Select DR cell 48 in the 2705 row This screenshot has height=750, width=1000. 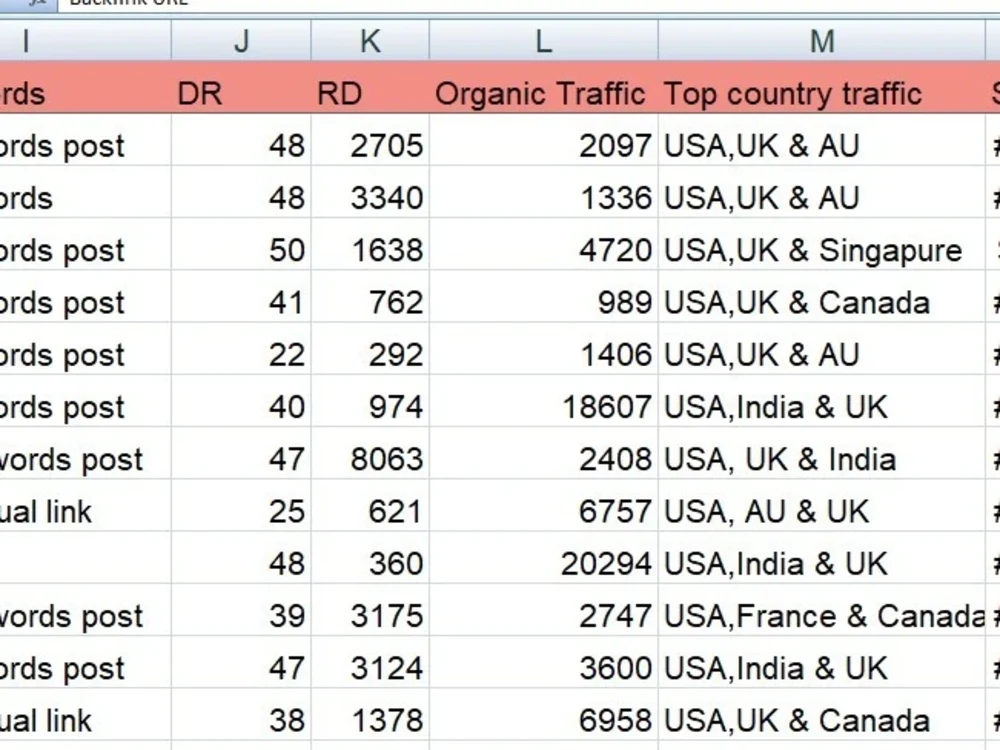coord(241,141)
